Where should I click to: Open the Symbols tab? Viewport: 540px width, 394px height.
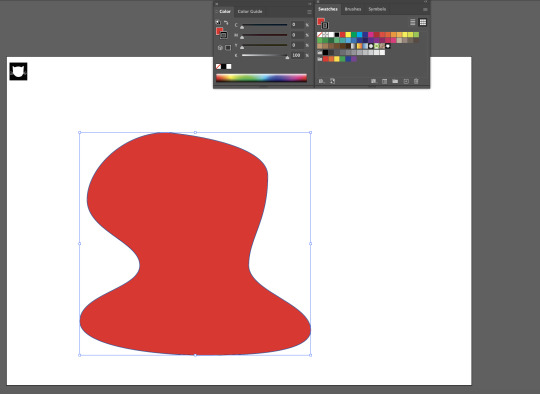[x=377, y=9]
